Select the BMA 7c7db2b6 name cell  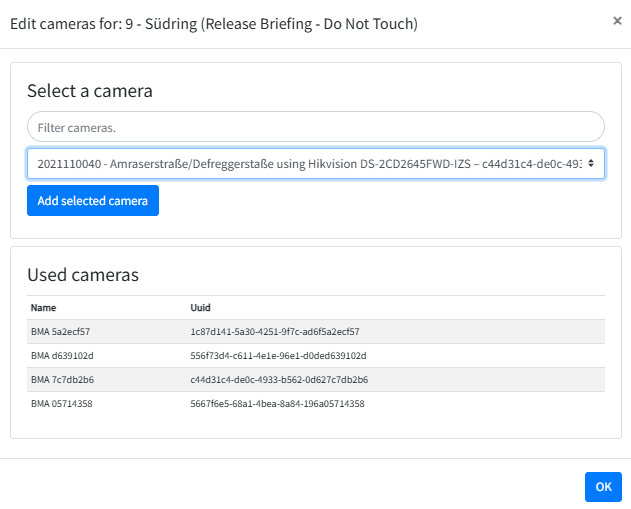tap(62, 379)
